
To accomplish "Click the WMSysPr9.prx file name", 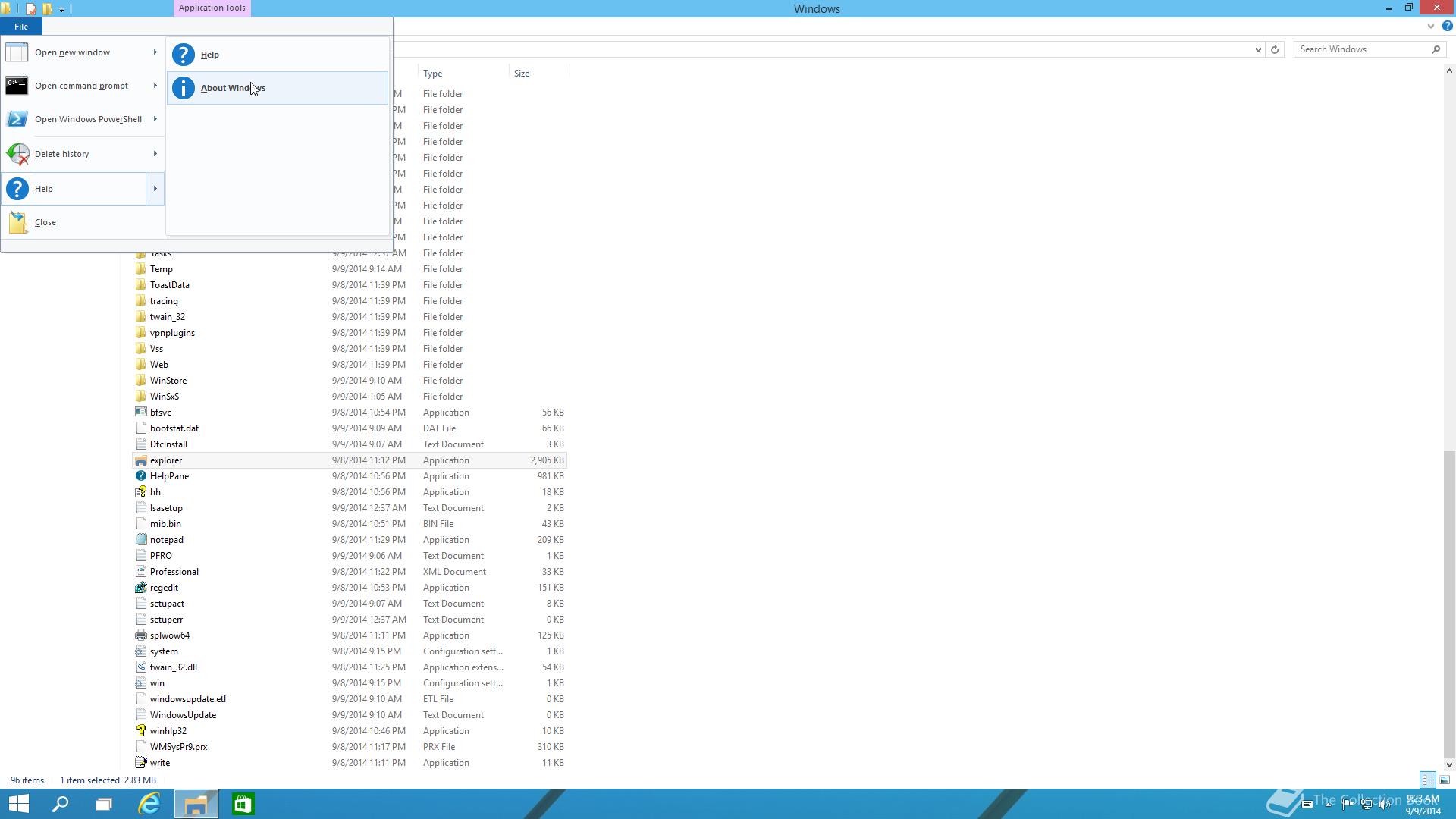I will coord(178,747).
